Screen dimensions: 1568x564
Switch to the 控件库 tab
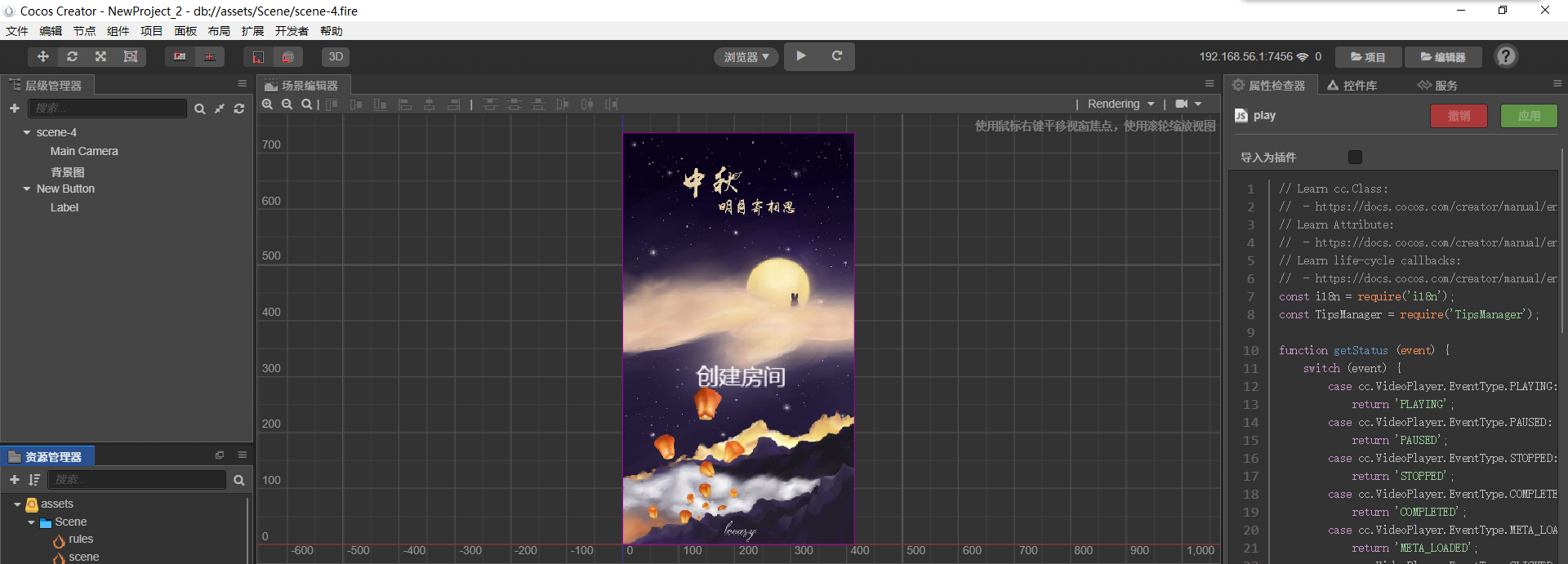click(x=1352, y=85)
